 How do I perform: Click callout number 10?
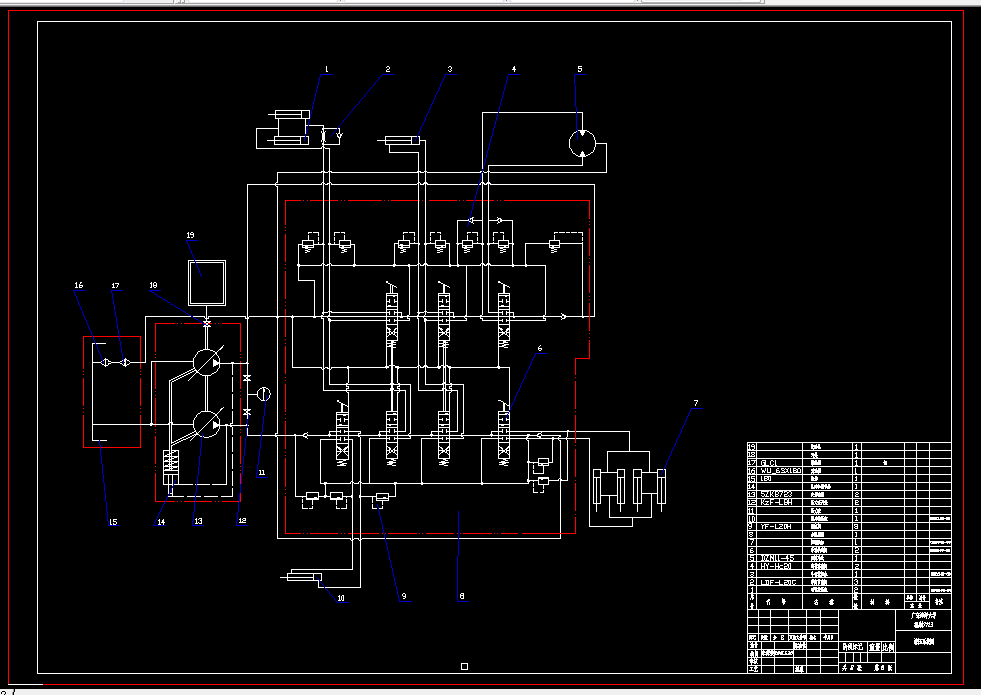click(x=341, y=598)
